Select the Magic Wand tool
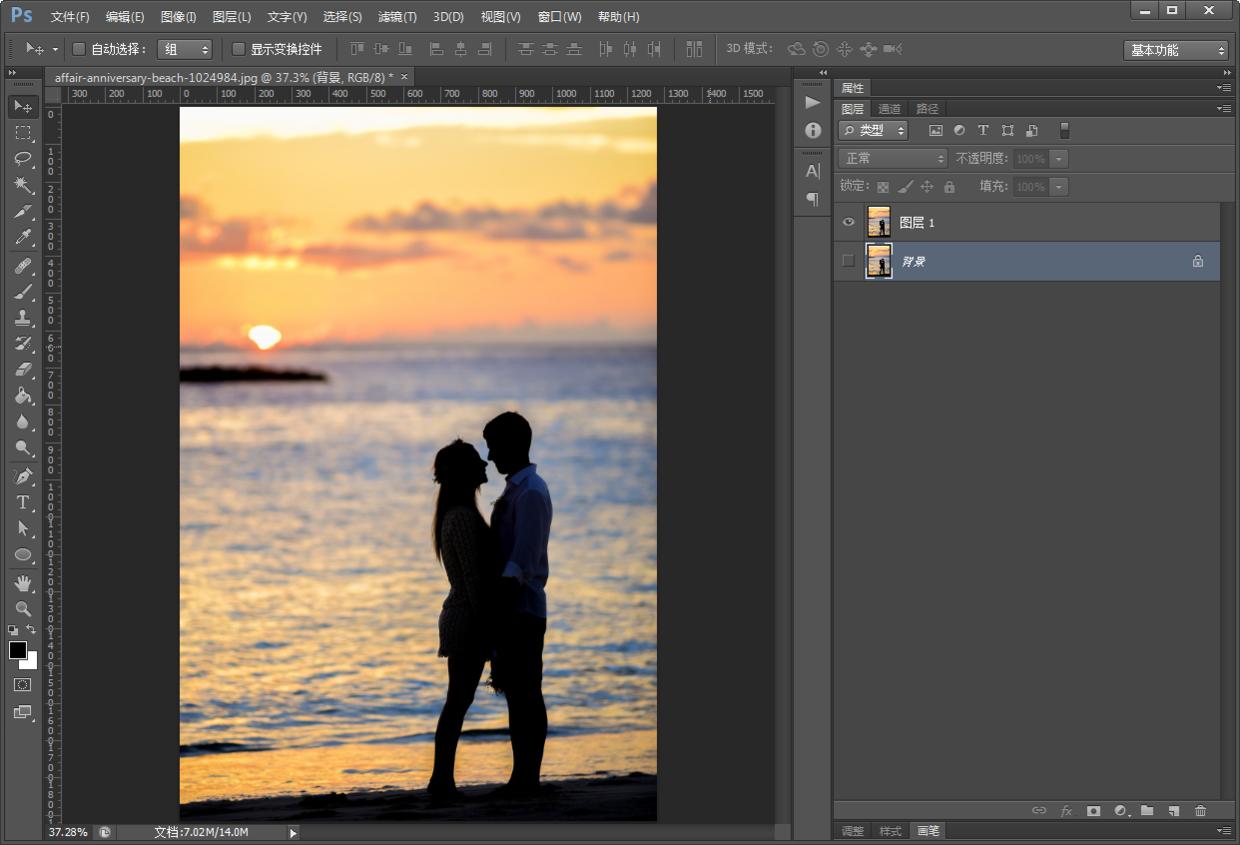The width and height of the screenshot is (1240, 845). coord(23,185)
